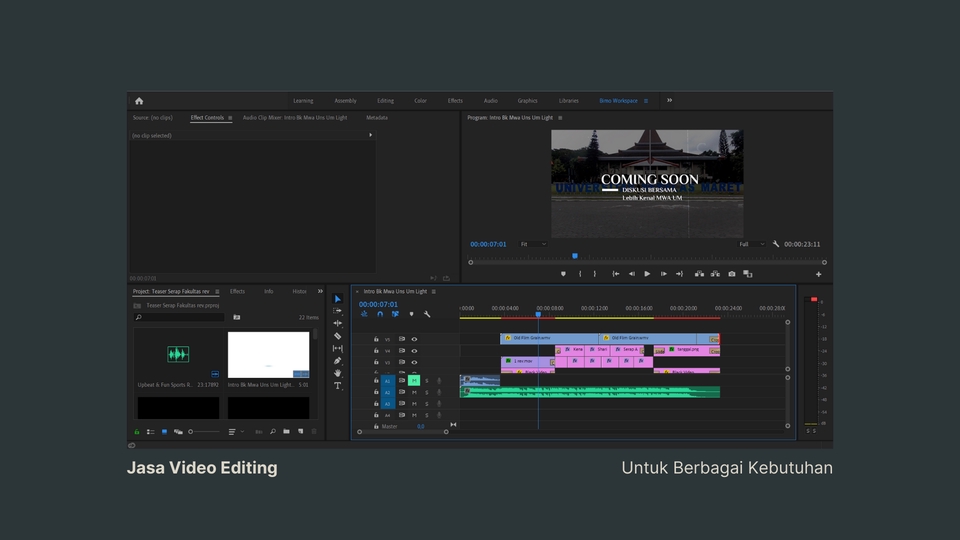The height and width of the screenshot is (540, 960).
Task: Open Button Editor plus icon
Action: [819, 274]
